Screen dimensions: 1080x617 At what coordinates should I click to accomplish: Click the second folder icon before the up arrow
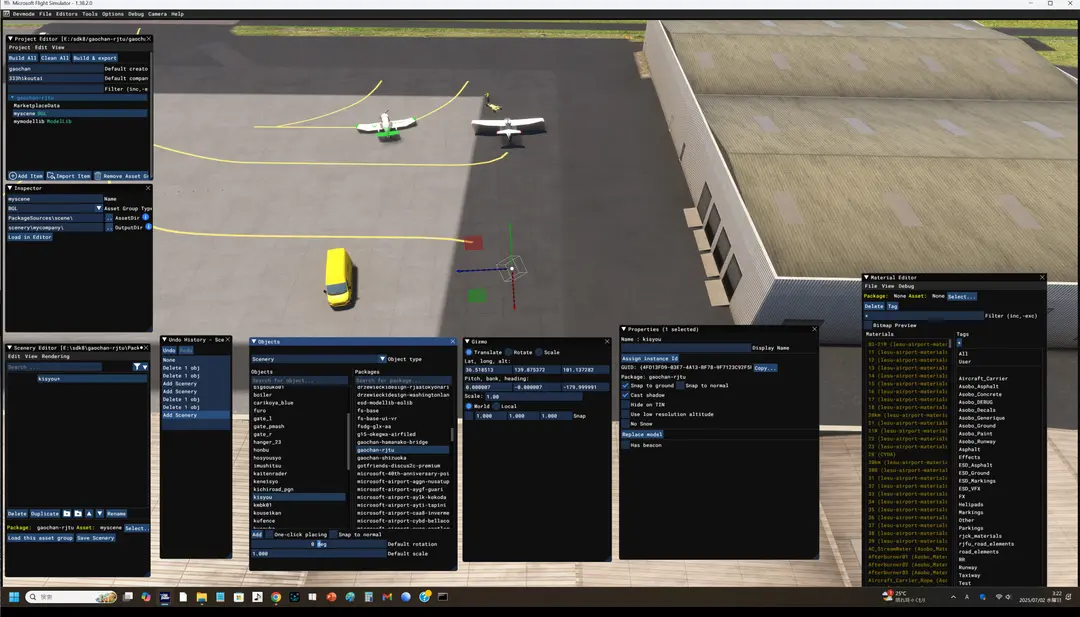(x=78, y=514)
